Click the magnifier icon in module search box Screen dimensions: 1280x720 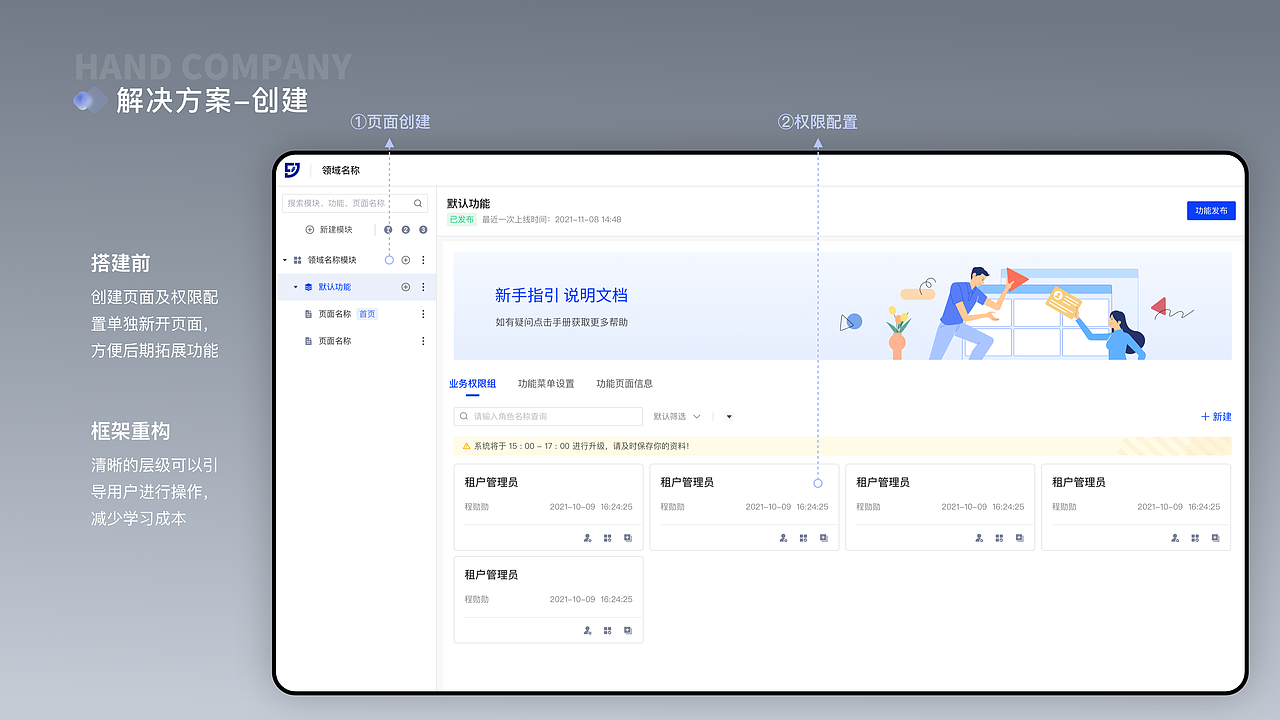(418, 204)
